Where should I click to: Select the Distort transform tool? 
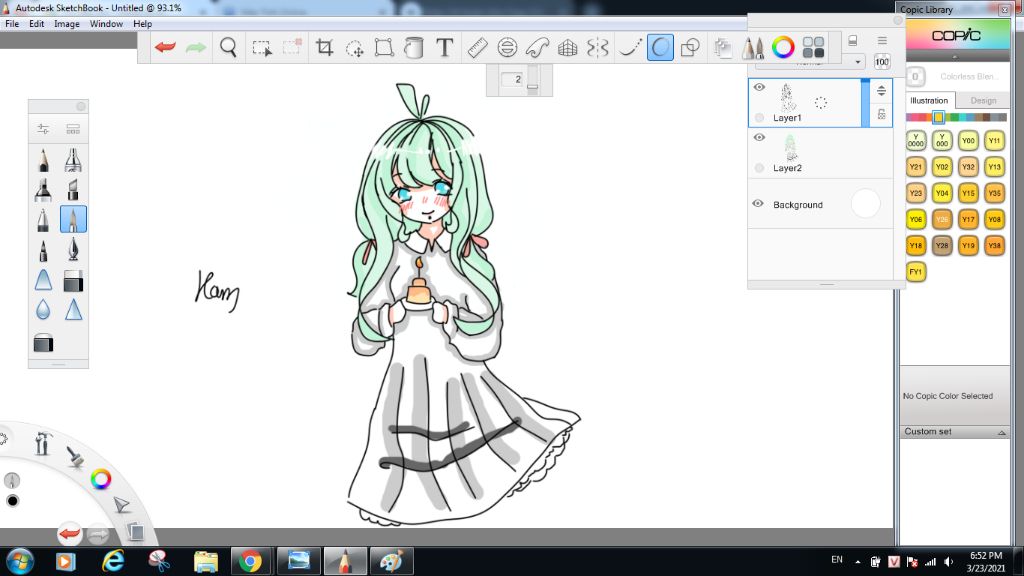point(384,48)
